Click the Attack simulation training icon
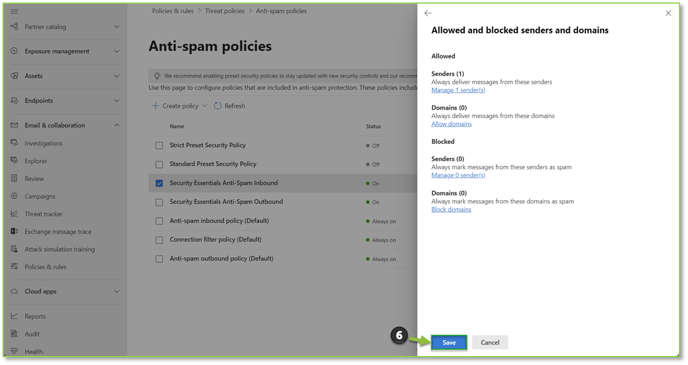This screenshot has width=688, height=365. click(14, 249)
